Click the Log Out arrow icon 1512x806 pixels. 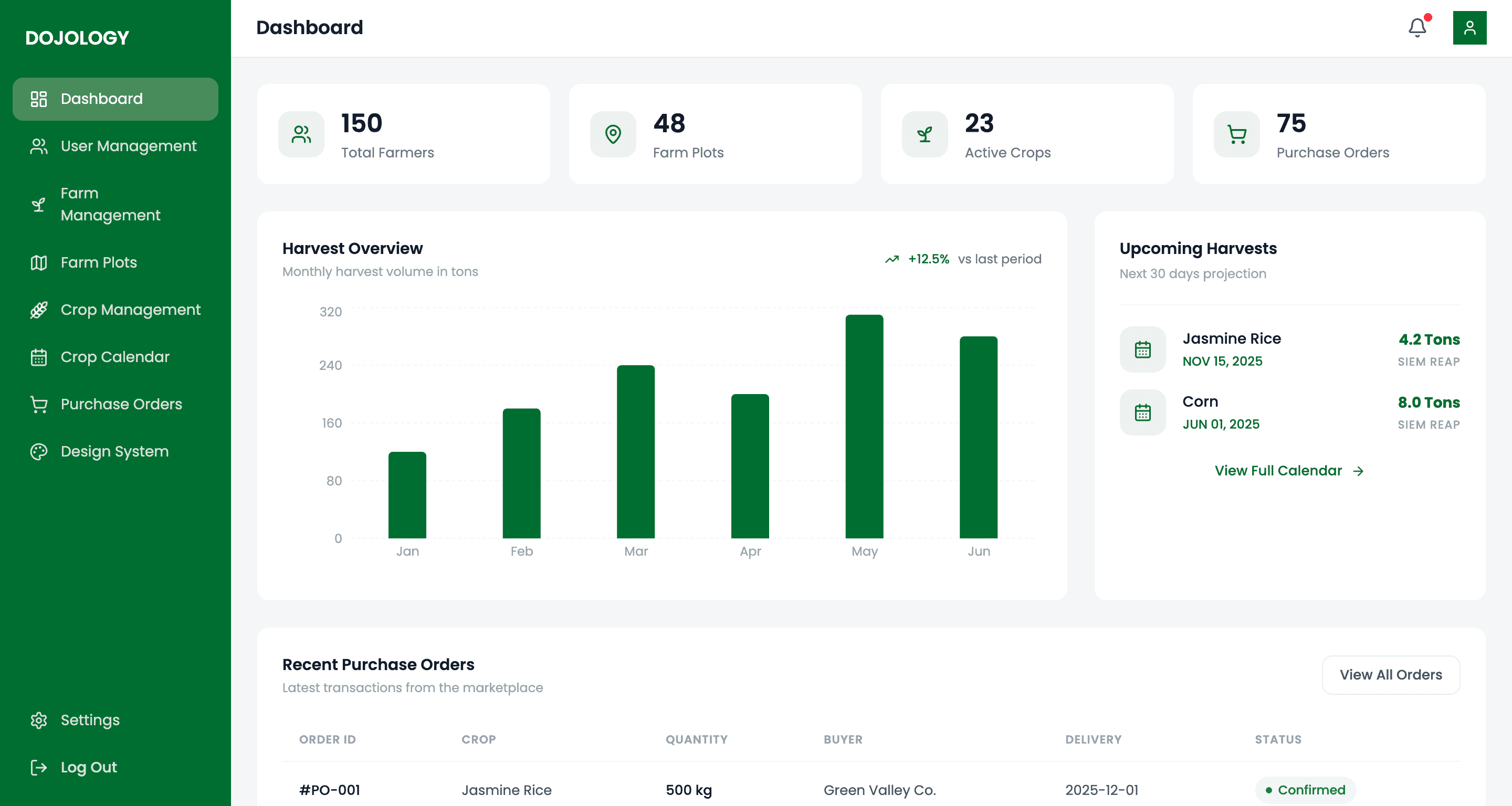click(x=39, y=767)
